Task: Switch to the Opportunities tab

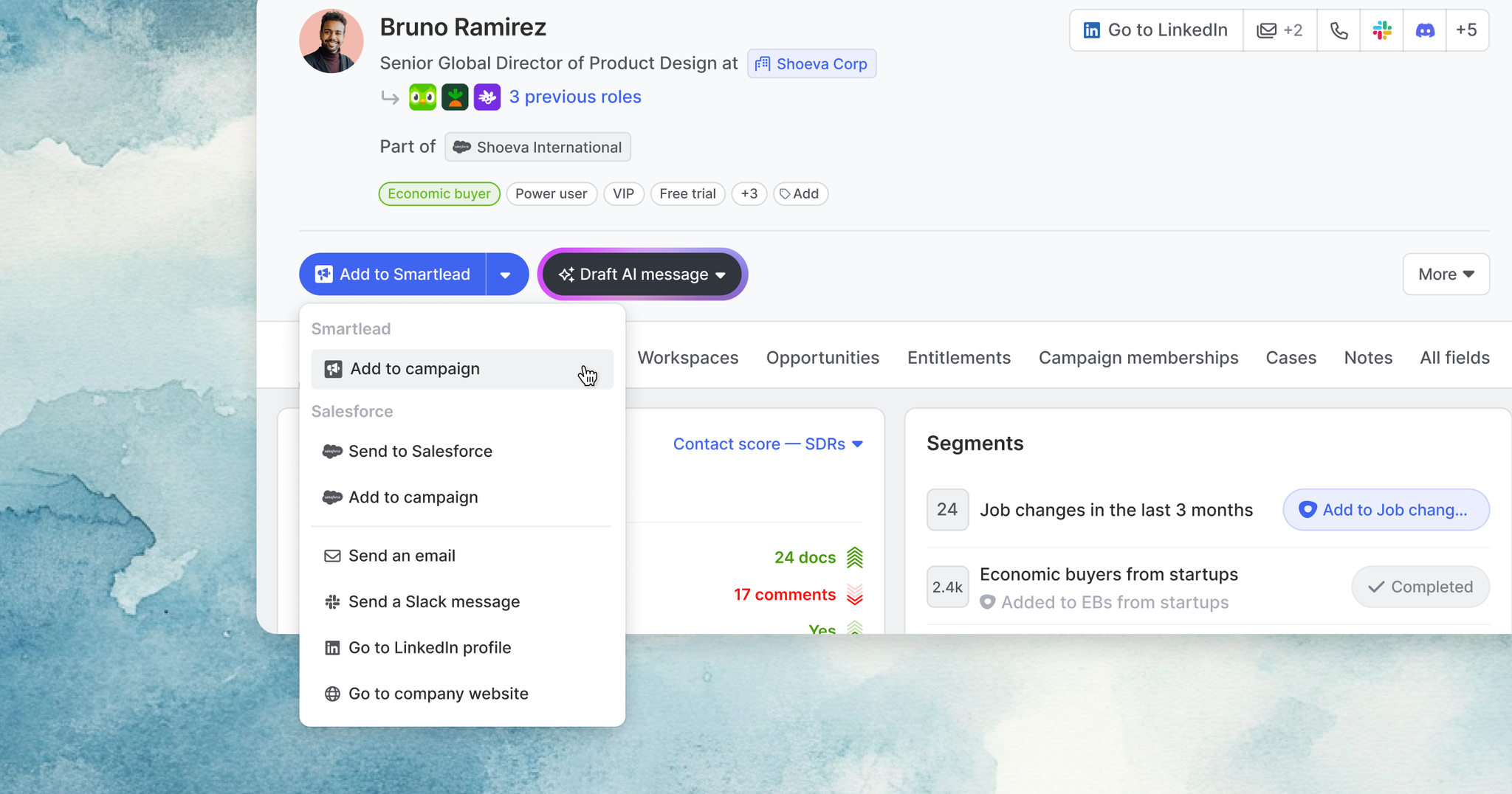Action: coord(822,358)
